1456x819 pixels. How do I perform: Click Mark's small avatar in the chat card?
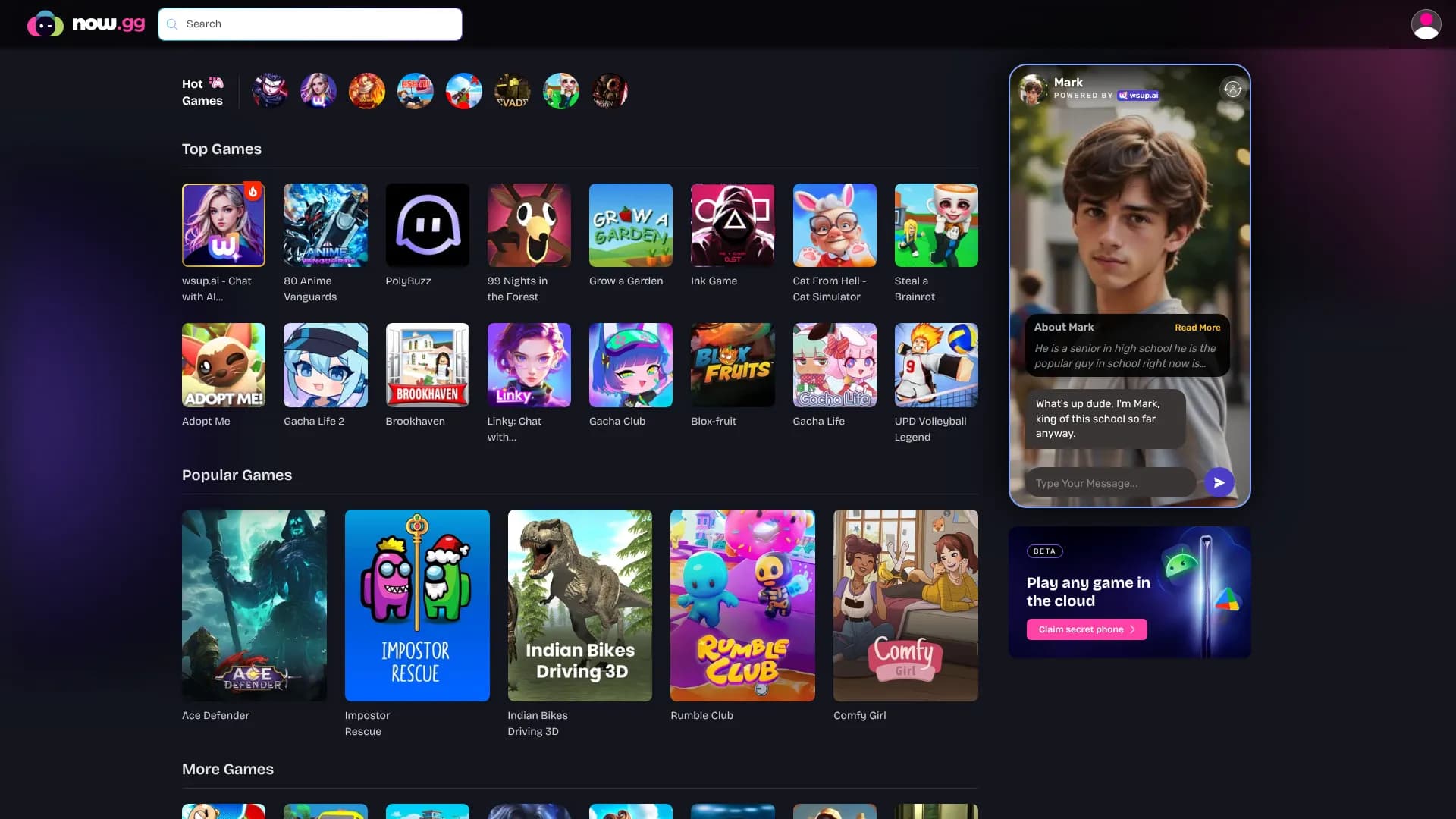pos(1033,89)
